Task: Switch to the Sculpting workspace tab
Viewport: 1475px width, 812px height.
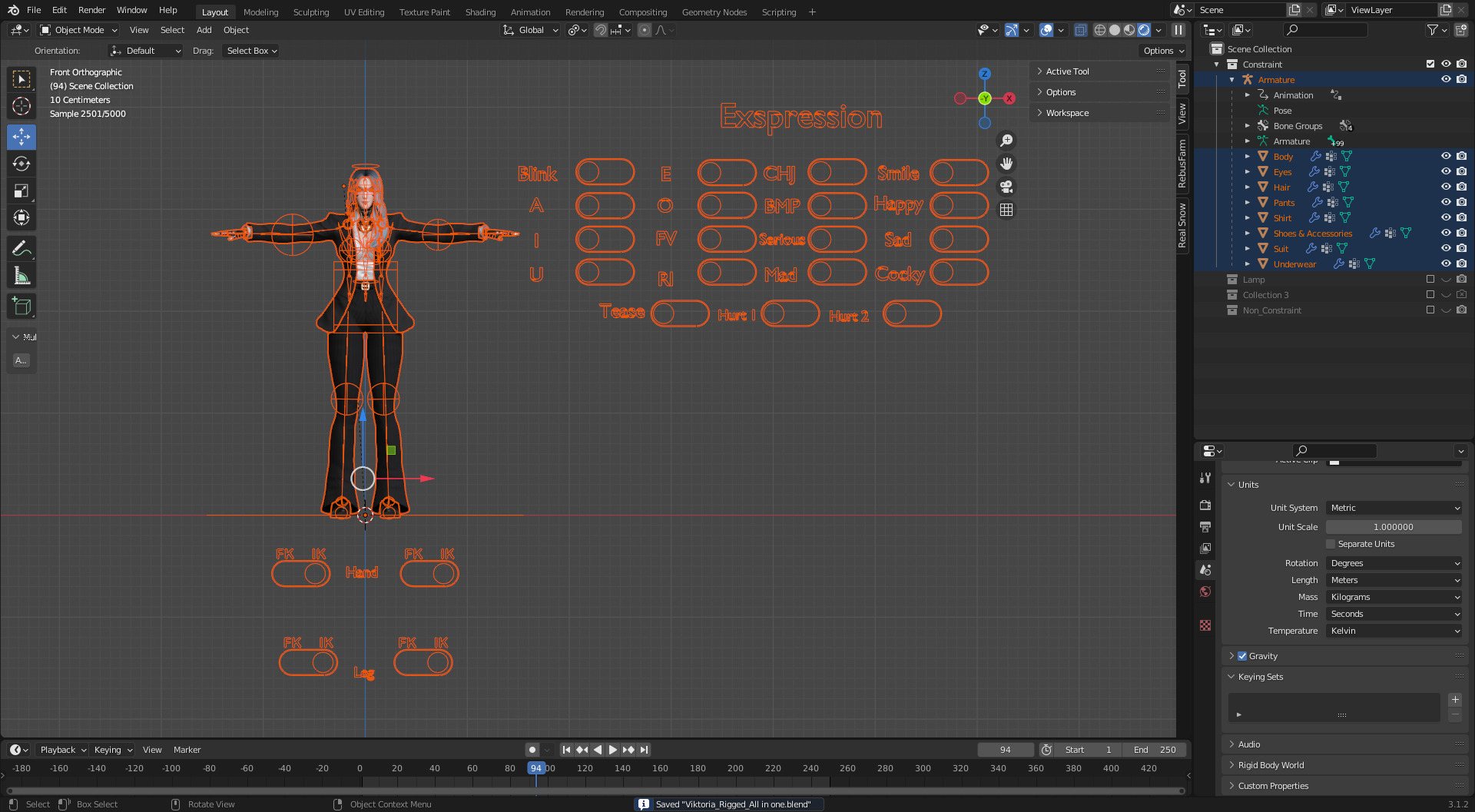Action: (x=310, y=12)
